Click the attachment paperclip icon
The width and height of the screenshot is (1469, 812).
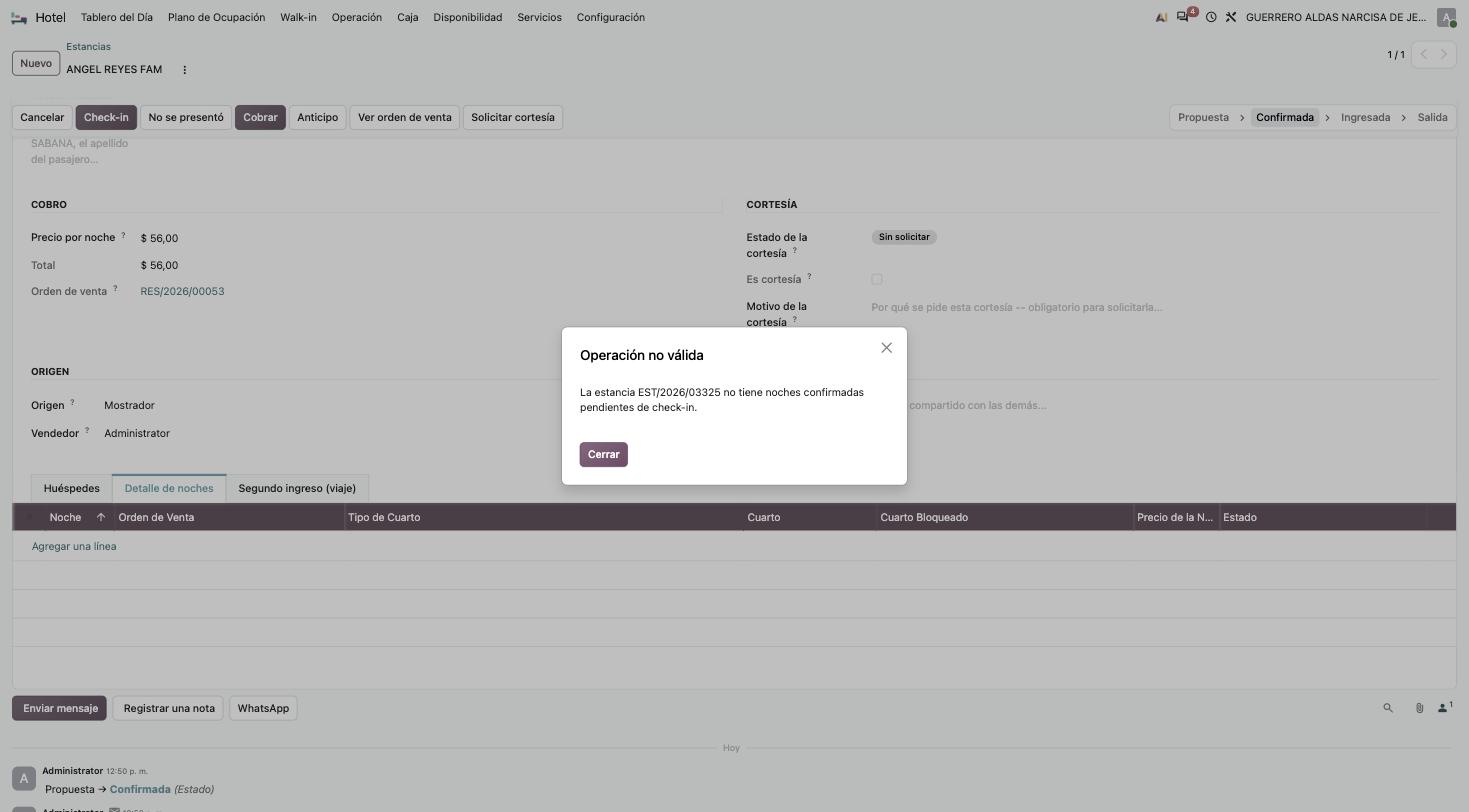click(1419, 708)
